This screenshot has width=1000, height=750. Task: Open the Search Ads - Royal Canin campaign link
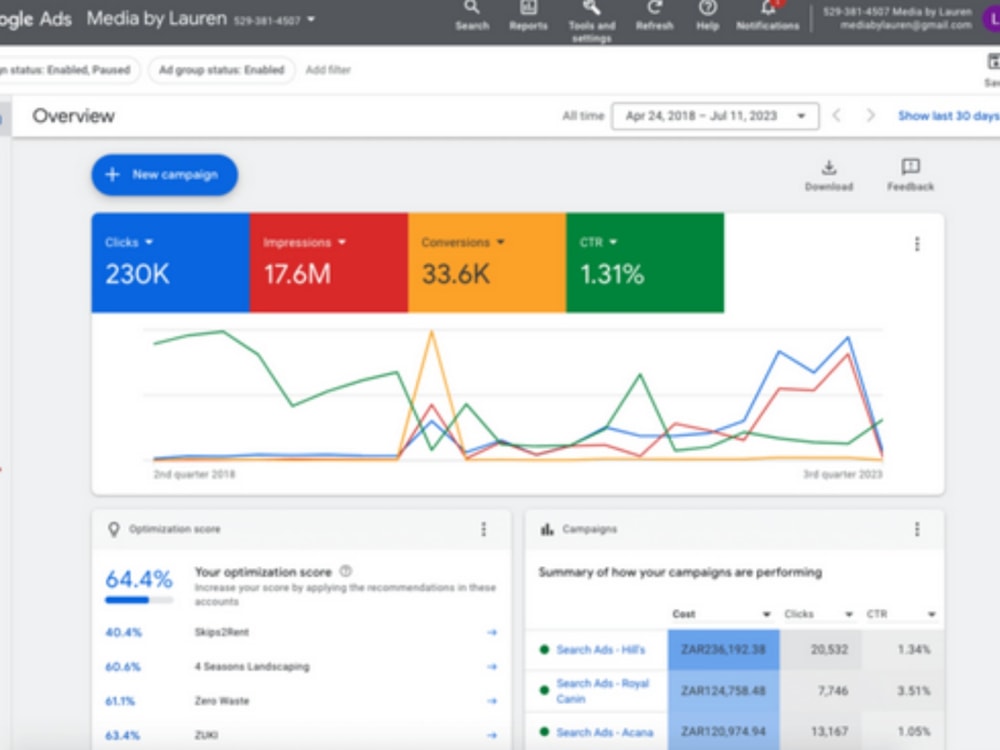click(x=603, y=691)
